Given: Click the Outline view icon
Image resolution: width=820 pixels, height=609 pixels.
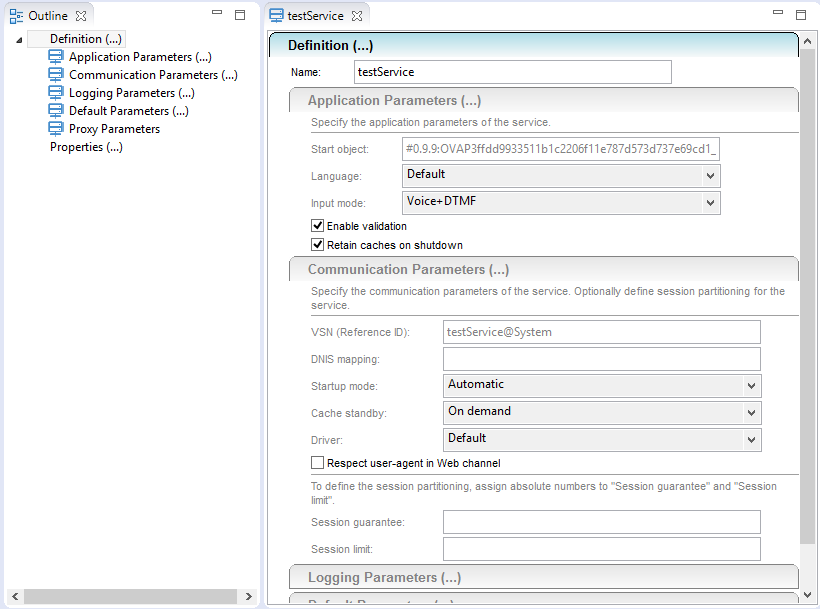Looking at the screenshot, I should (15, 15).
